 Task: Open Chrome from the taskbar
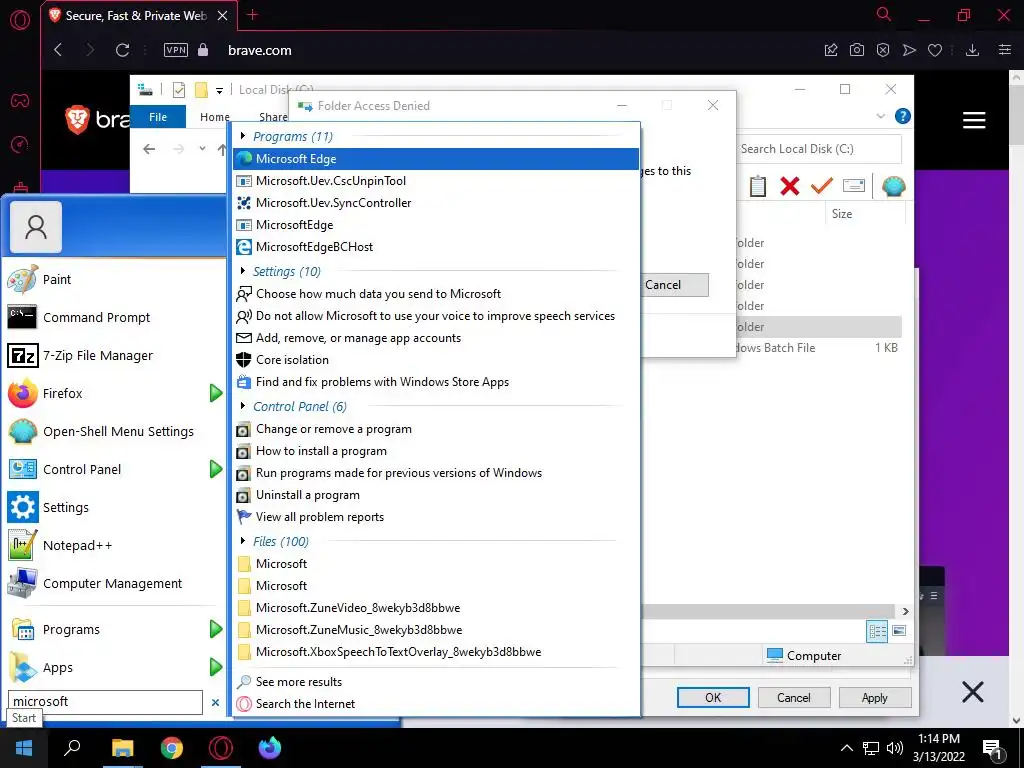(x=172, y=747)
